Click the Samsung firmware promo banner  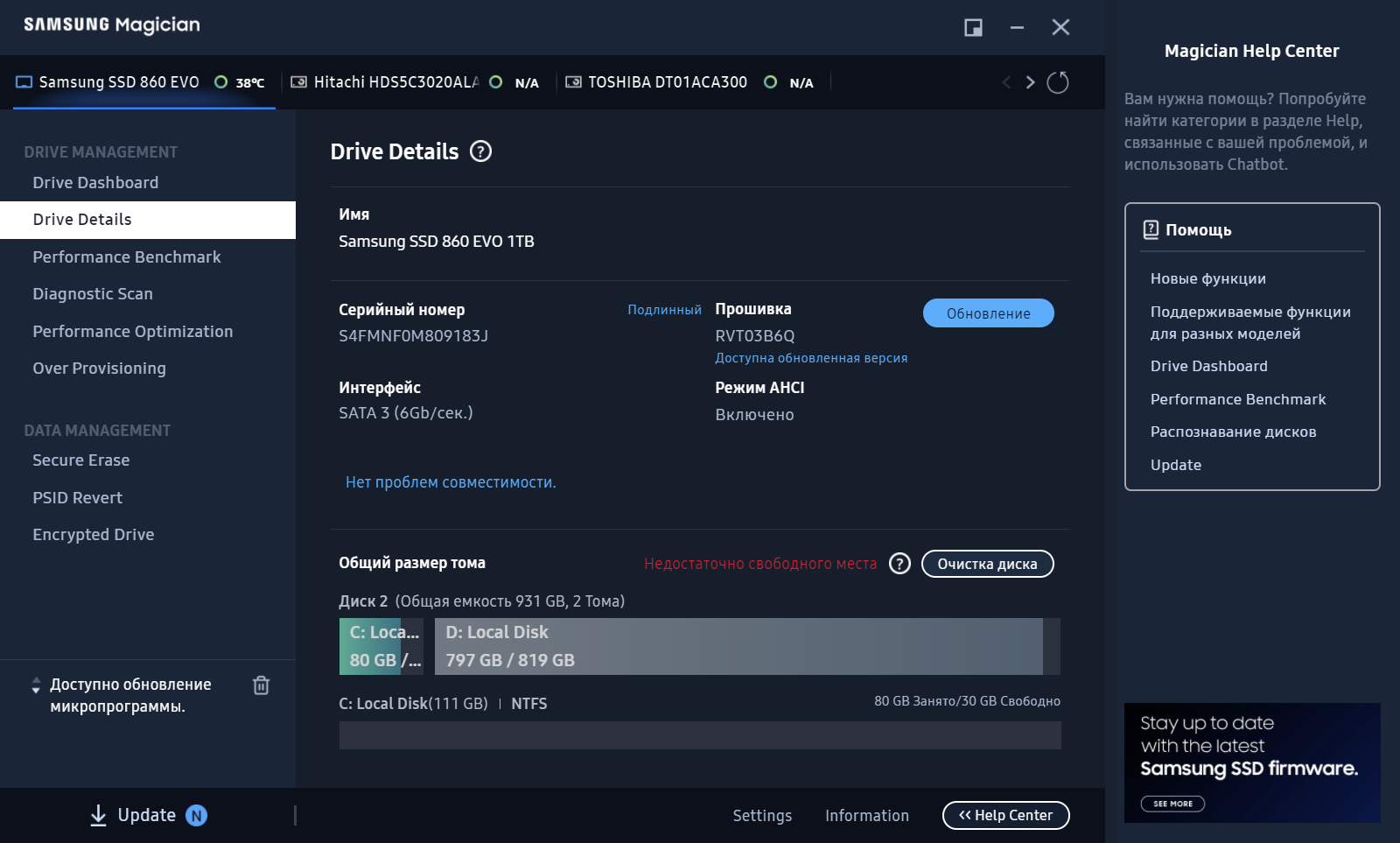click(x=1252, y=762)
